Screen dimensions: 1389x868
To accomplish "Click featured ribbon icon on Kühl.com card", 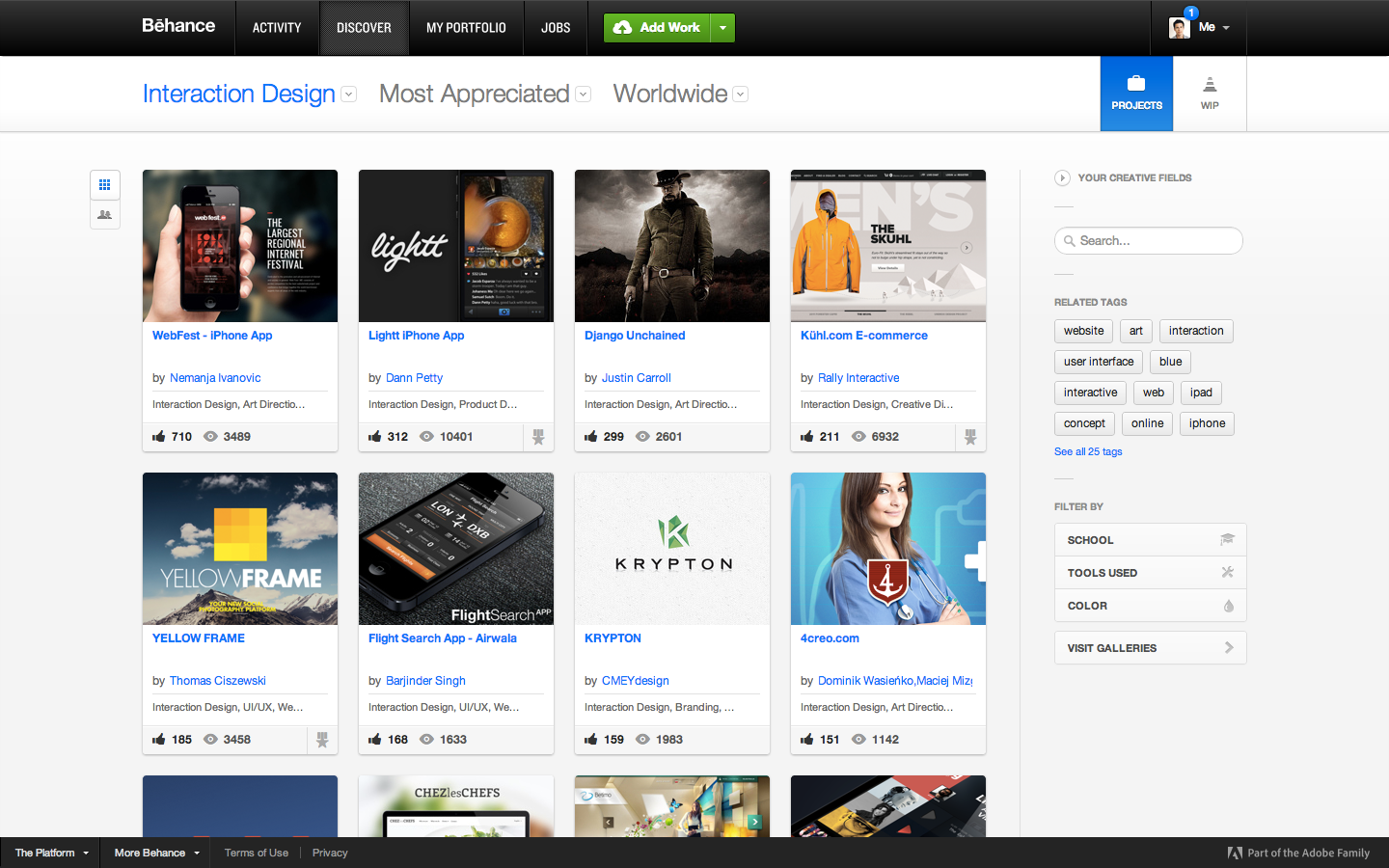I will (970, 437).
